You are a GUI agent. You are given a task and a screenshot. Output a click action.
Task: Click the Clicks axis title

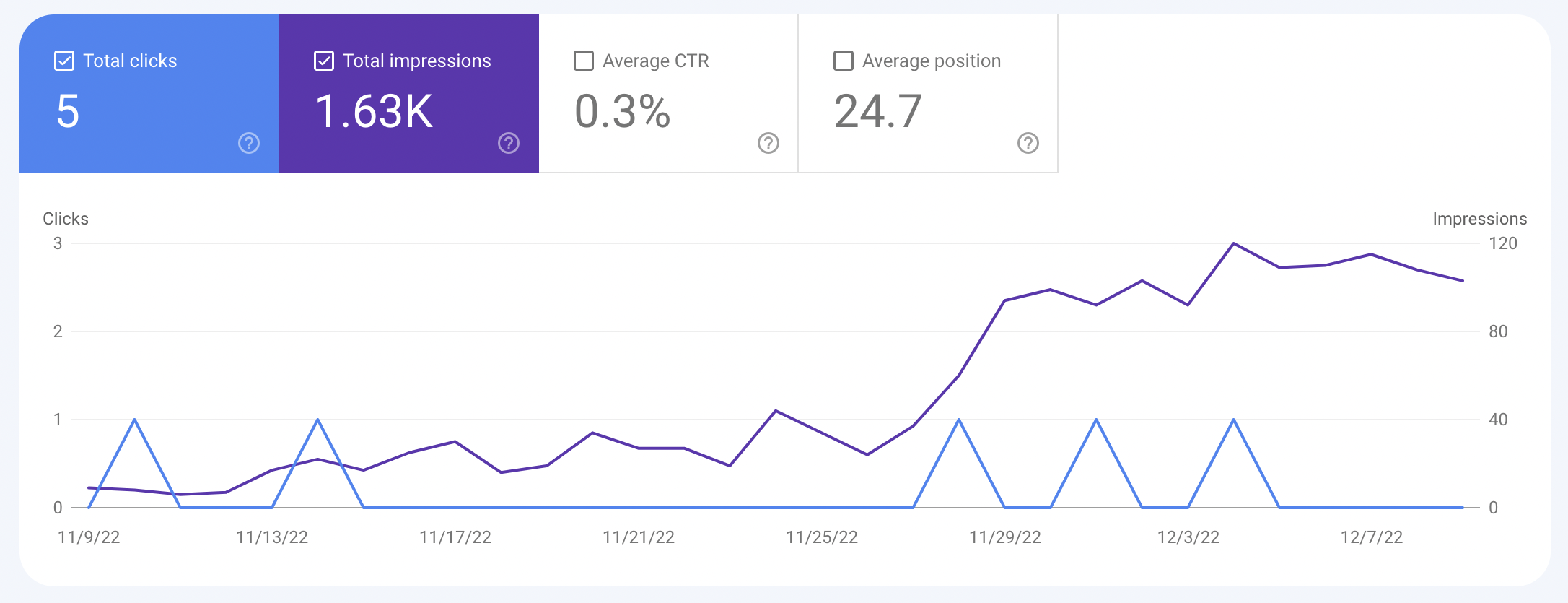[x=66, y=219]
